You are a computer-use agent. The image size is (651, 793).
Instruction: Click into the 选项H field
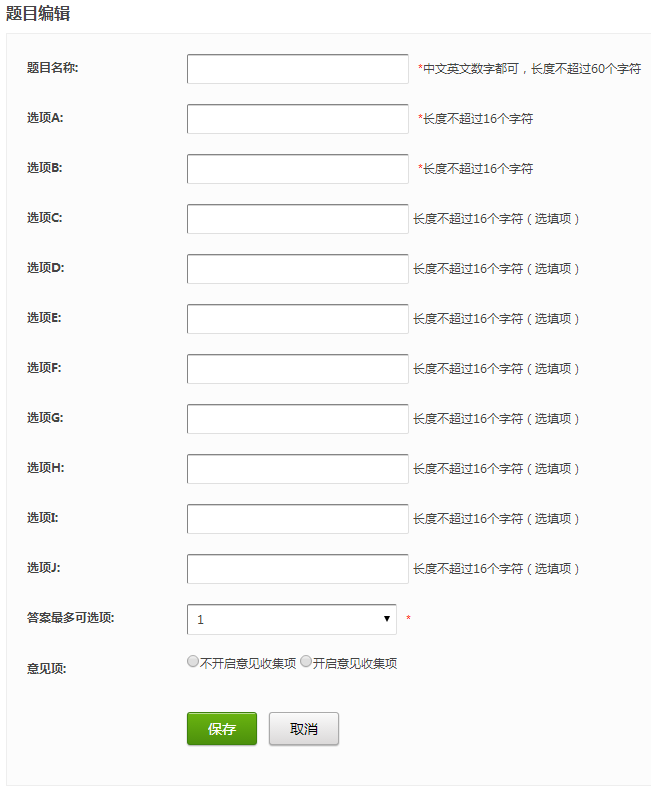[297, 469]
